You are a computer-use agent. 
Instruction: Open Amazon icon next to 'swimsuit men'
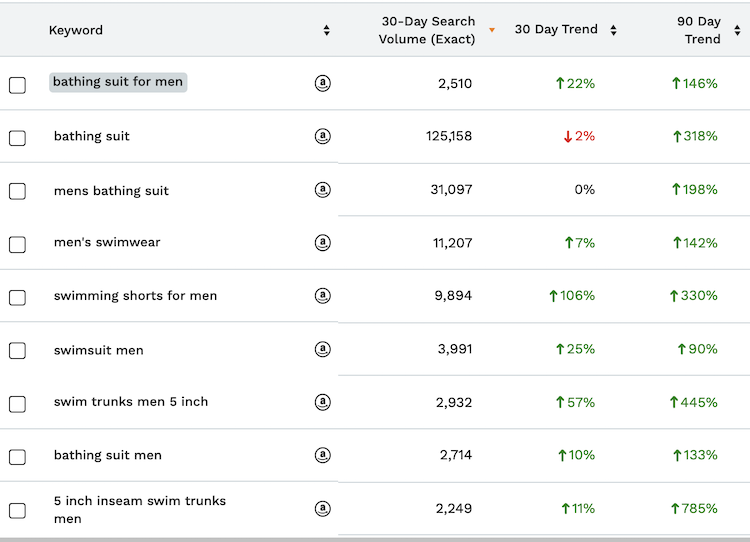[322, 349]
